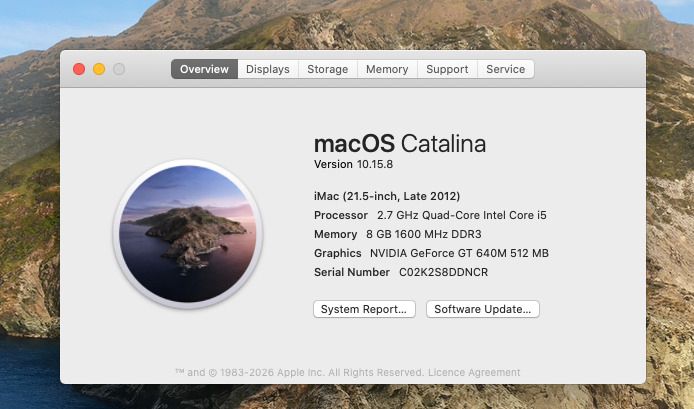
Task: Go to the Support tab
Action: click(x=447, y=69)
